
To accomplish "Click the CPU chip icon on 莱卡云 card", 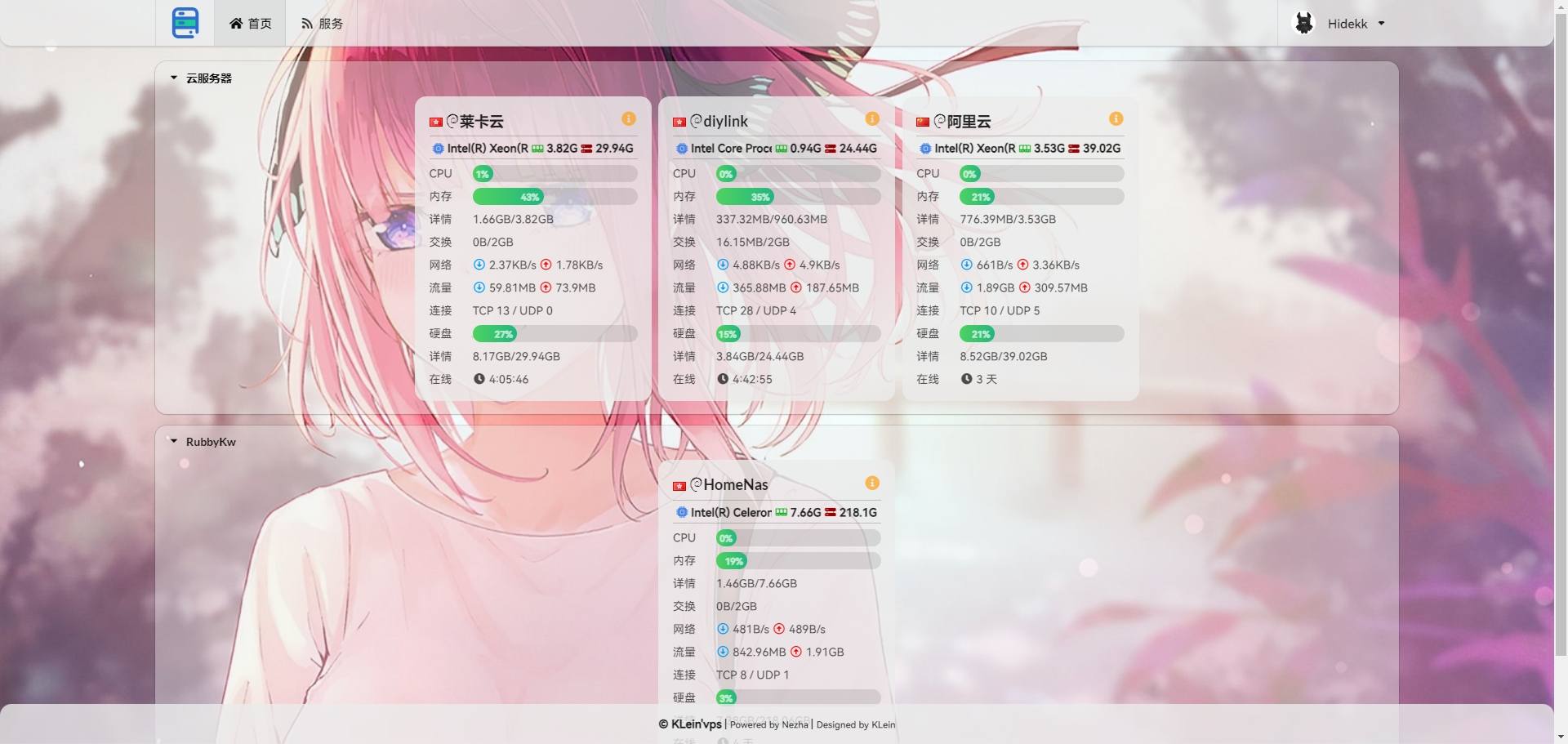I will pos(438,149).
